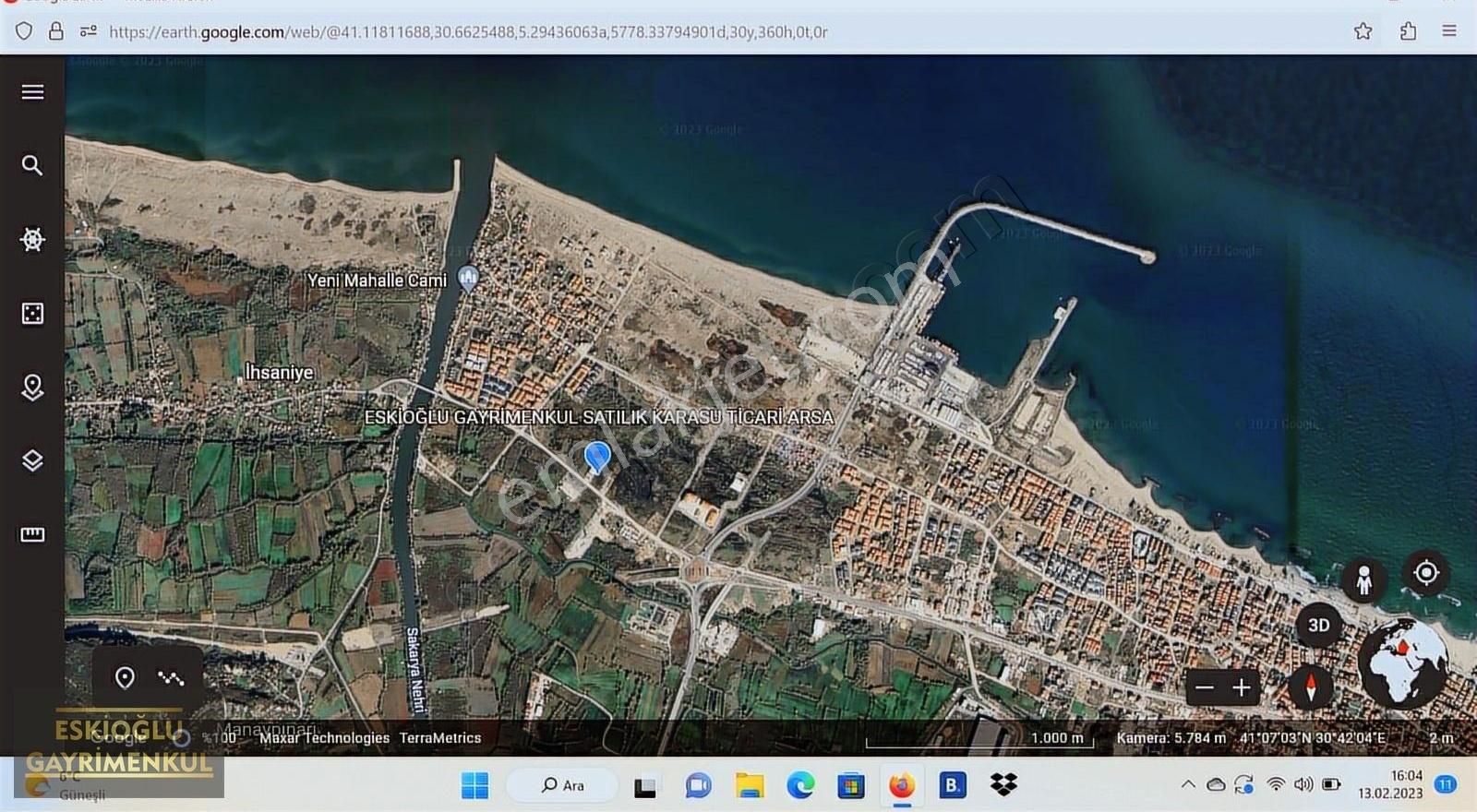The height and width of the screenshot is (812, 1477).
Task: Click Yeni Mahalle Cami mosque marker
Action: coord(468,278)
